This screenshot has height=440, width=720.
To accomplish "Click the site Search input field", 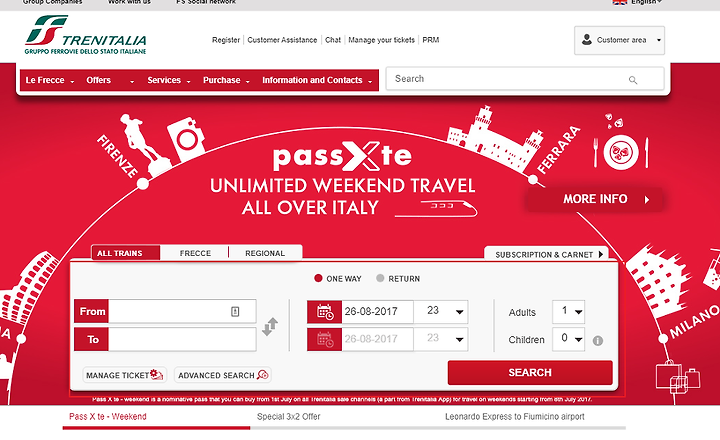I will pyautogui.click(x=525, y=79).
